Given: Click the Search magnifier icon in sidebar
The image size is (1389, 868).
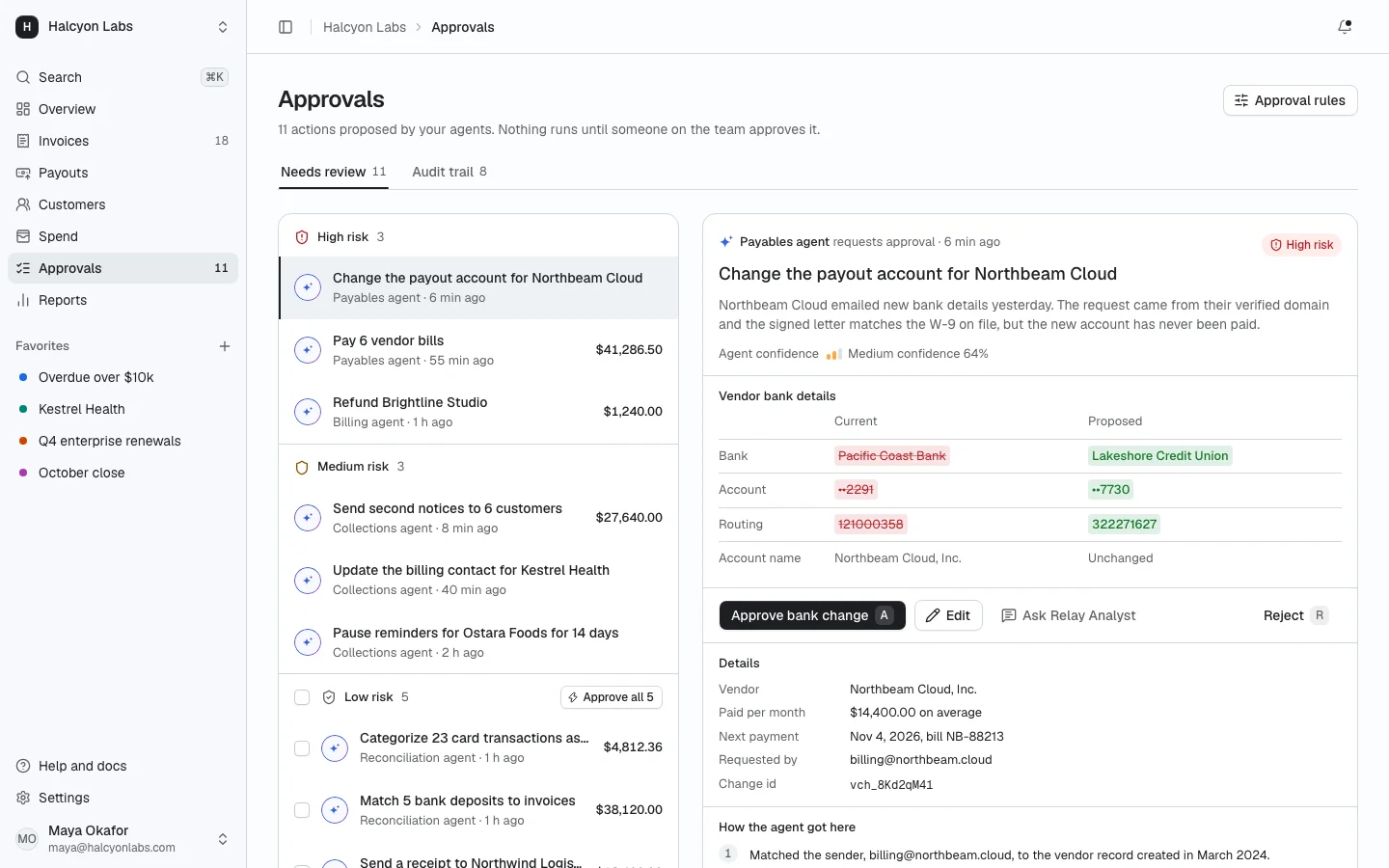Looking at the screenshot, I should 23,77.
